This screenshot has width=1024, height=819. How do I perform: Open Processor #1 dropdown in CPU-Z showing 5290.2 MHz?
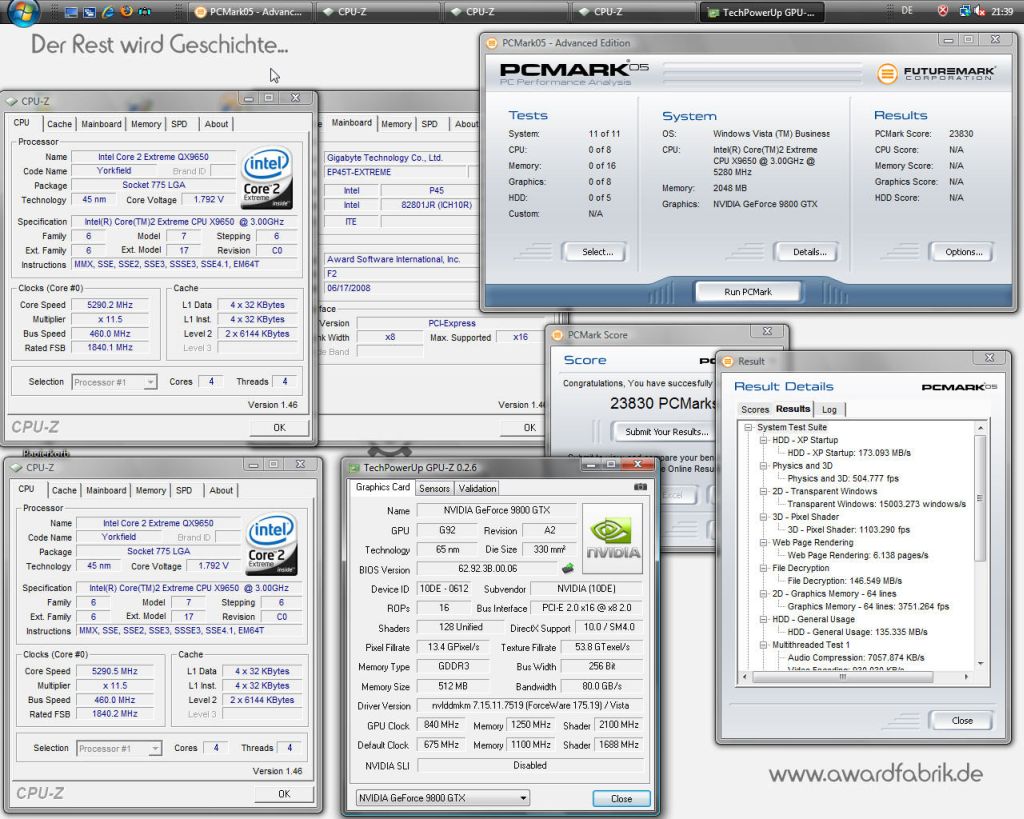(x=114, y=382)
